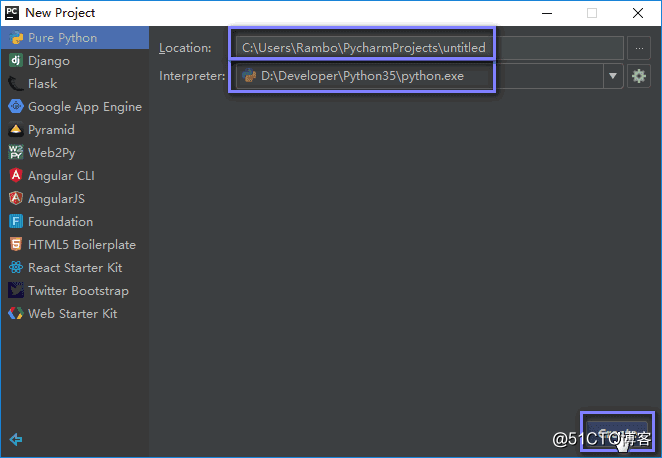Click the back arrow icon
The image size is (662, 458).
click(16, 439)
